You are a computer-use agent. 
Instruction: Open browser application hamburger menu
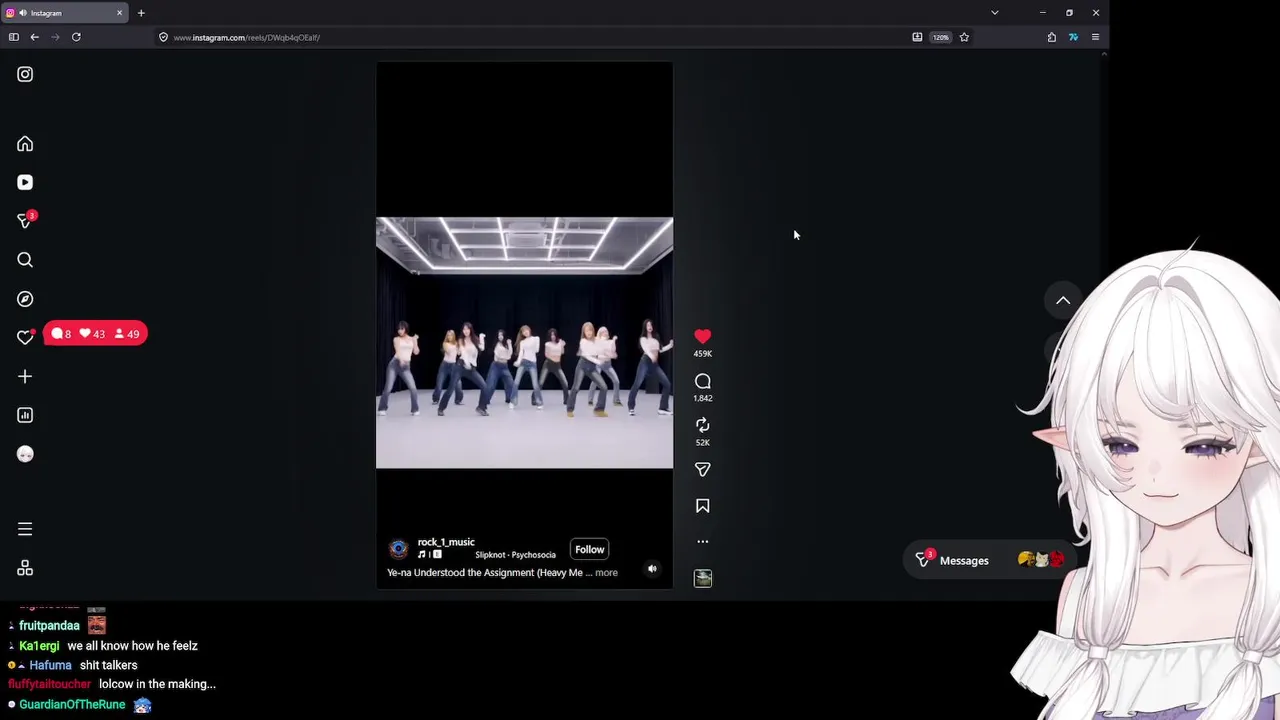pos(1095,37)
